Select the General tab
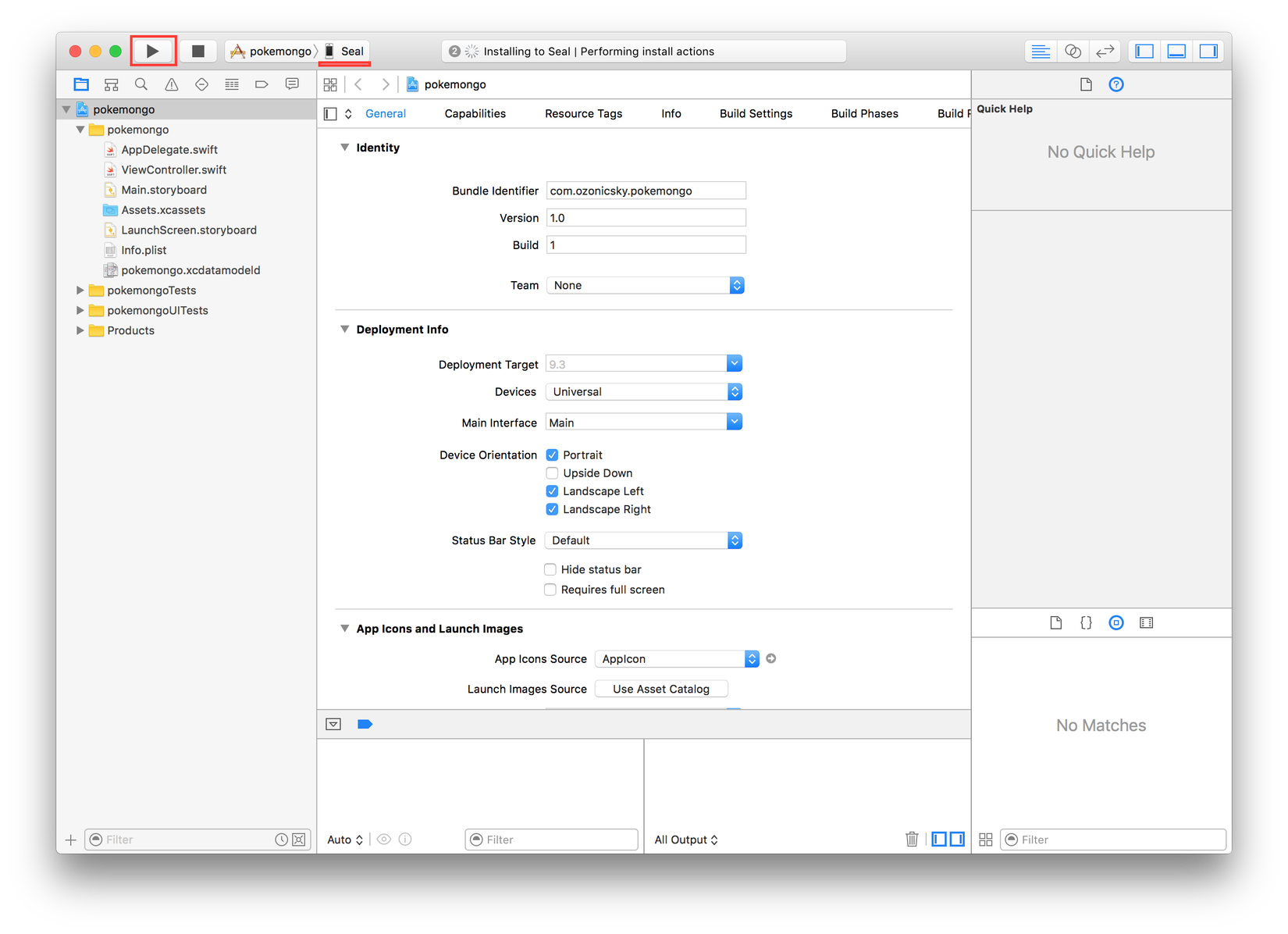The height and width of the screenshot is (934, 1288). click(386, 113)
